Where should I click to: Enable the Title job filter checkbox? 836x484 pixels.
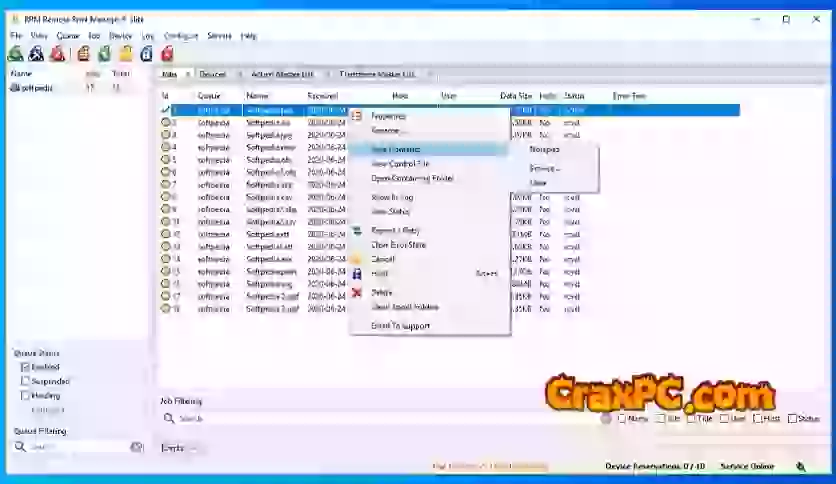point(692,418)
